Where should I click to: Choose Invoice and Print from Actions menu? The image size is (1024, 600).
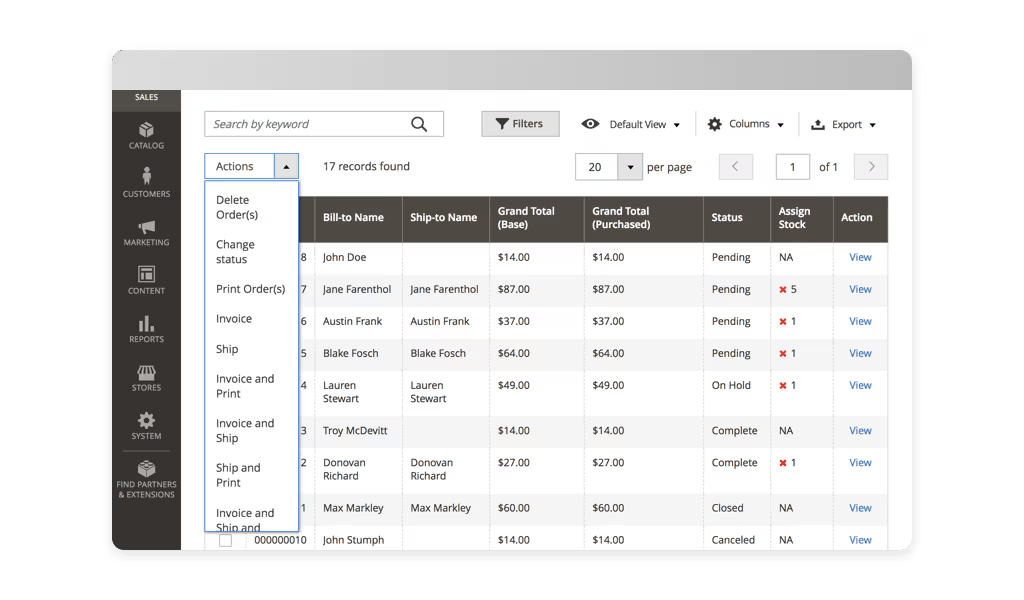pos(245,386)
